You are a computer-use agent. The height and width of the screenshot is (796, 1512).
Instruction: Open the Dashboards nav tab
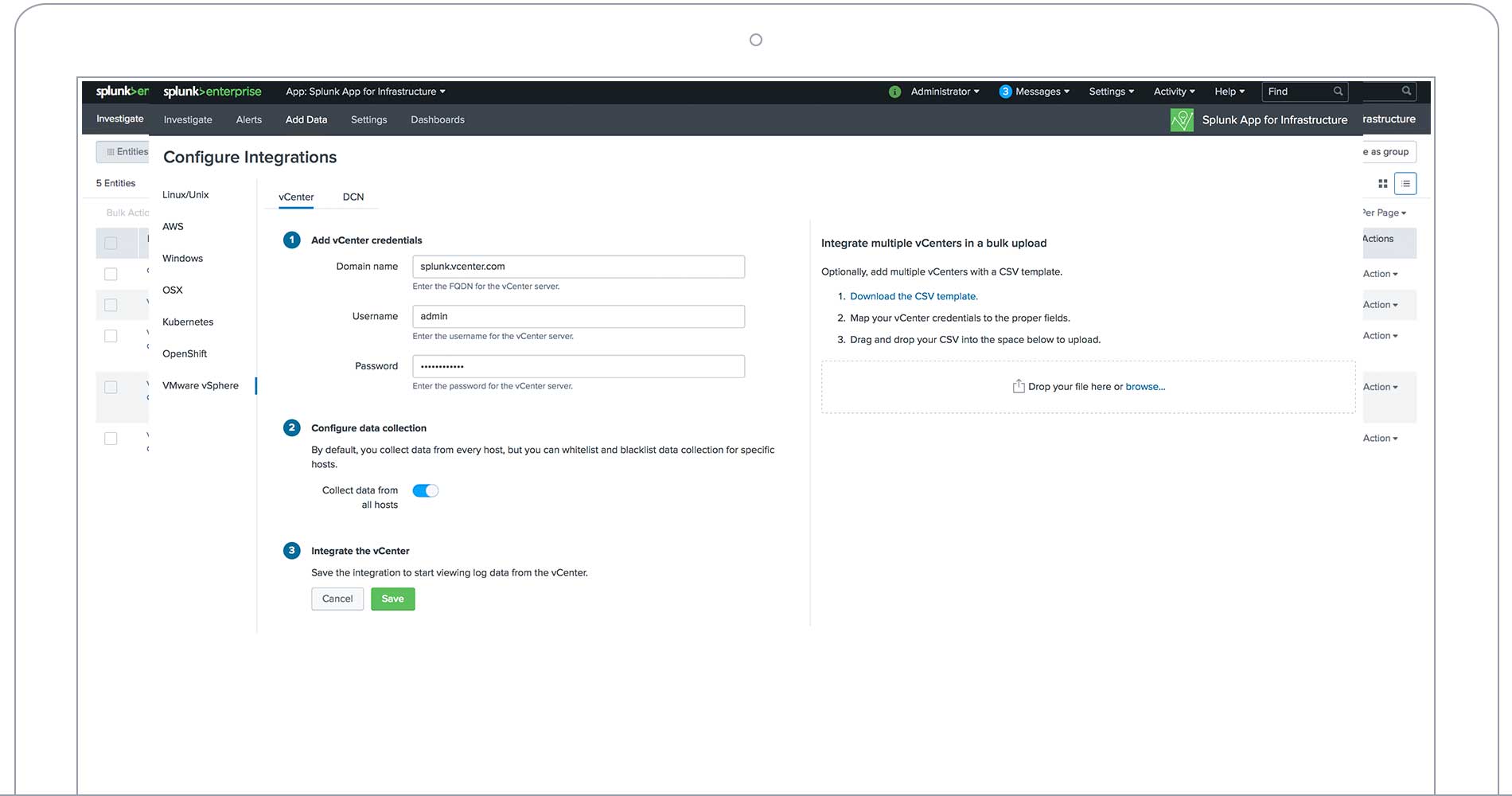click(x=438, y=119)
